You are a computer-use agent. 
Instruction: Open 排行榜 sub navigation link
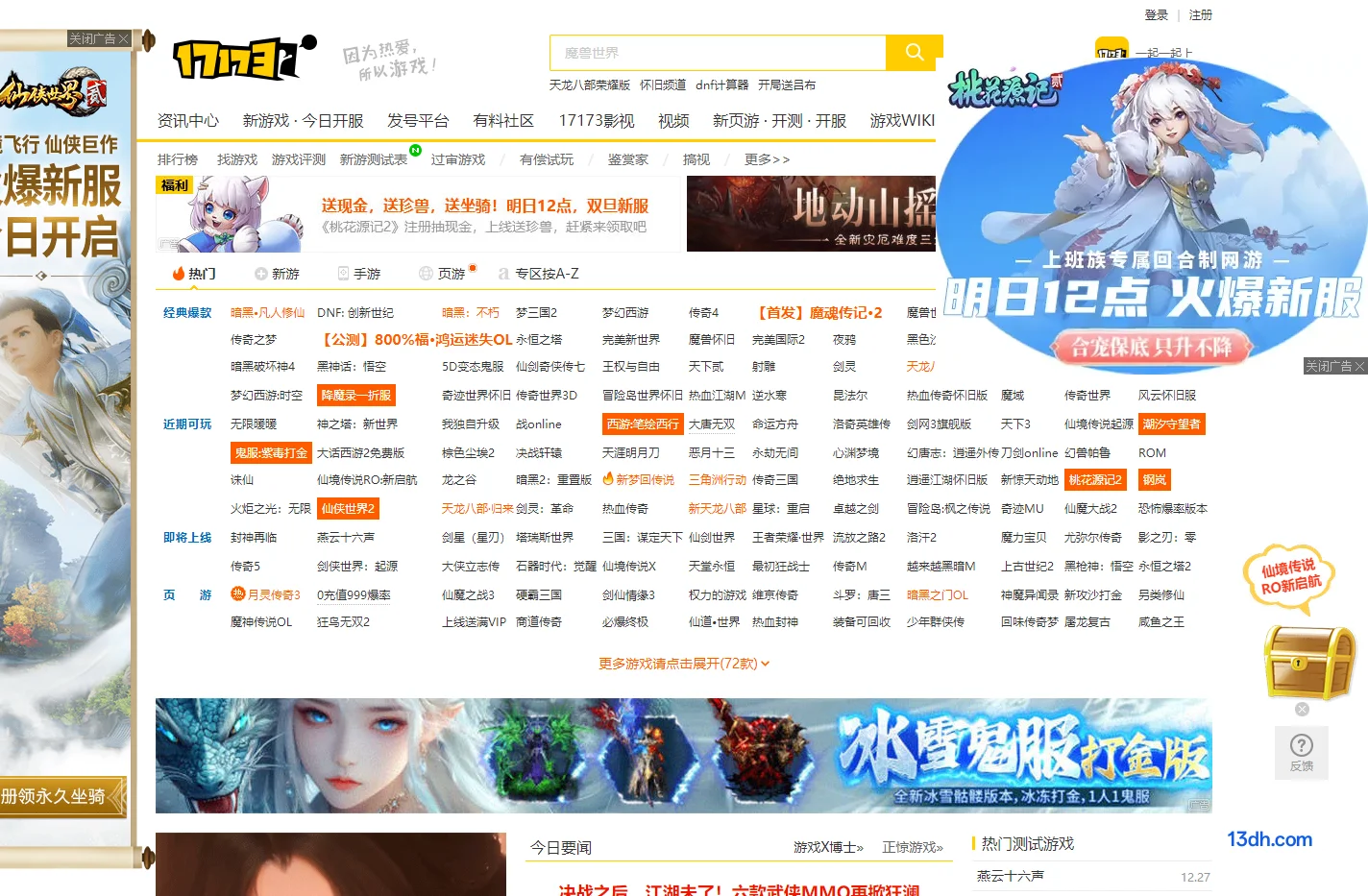178,159
